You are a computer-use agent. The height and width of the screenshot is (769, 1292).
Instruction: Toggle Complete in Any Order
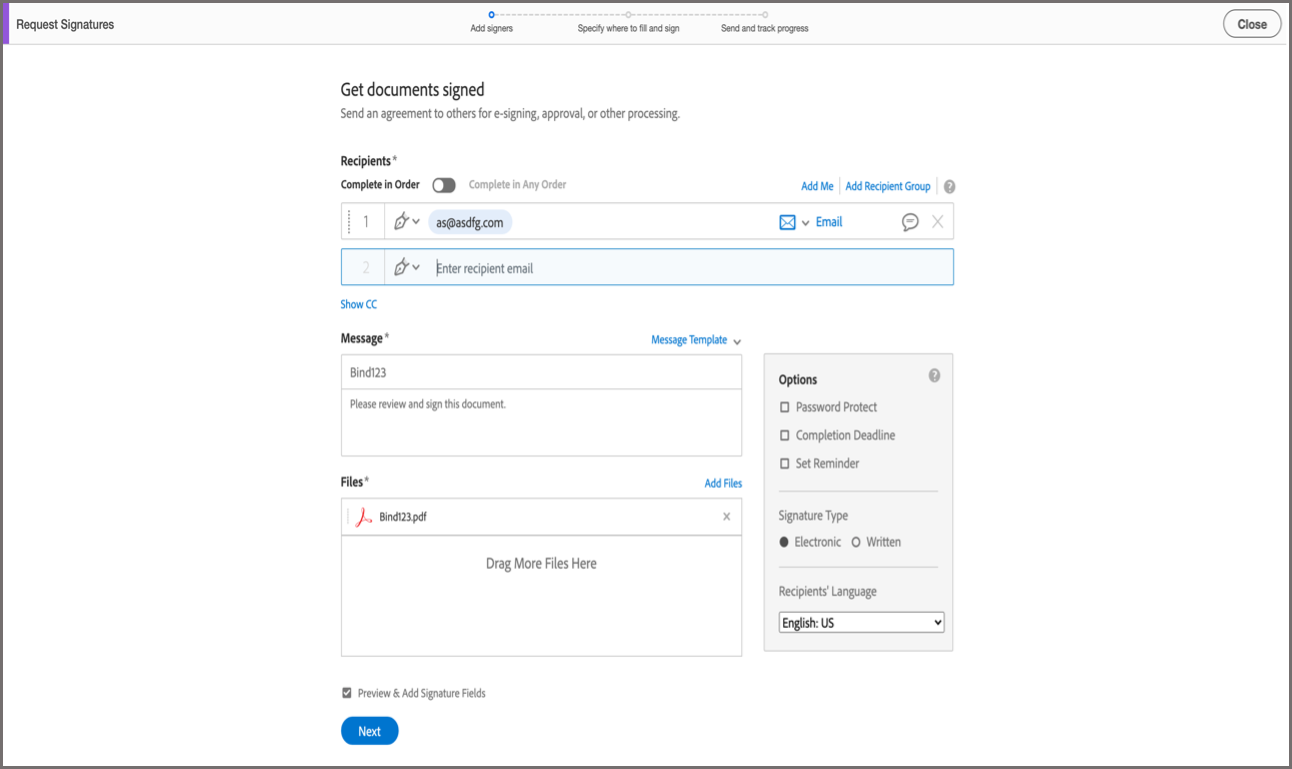(x=444, y=185)
